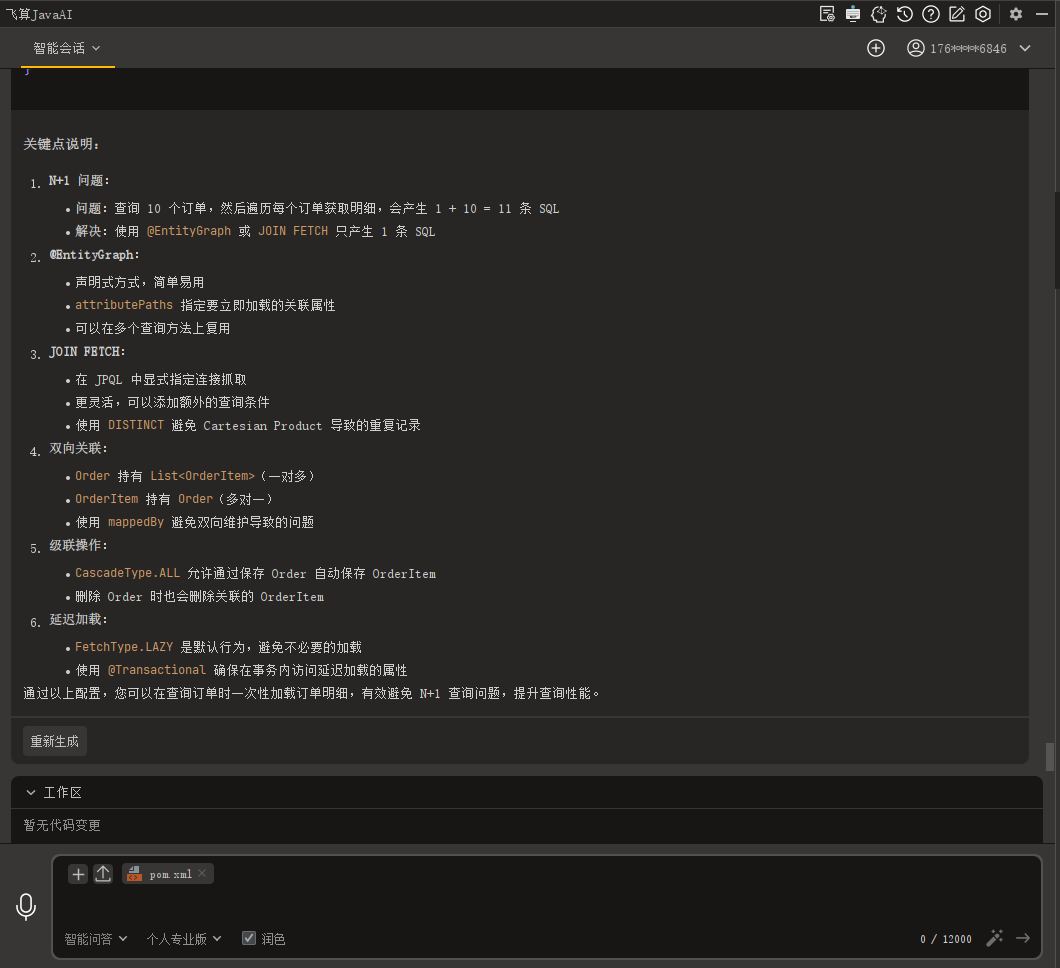Click the 暂无代码变更 text
This screenshot has width=1060, height=968.
62,825
